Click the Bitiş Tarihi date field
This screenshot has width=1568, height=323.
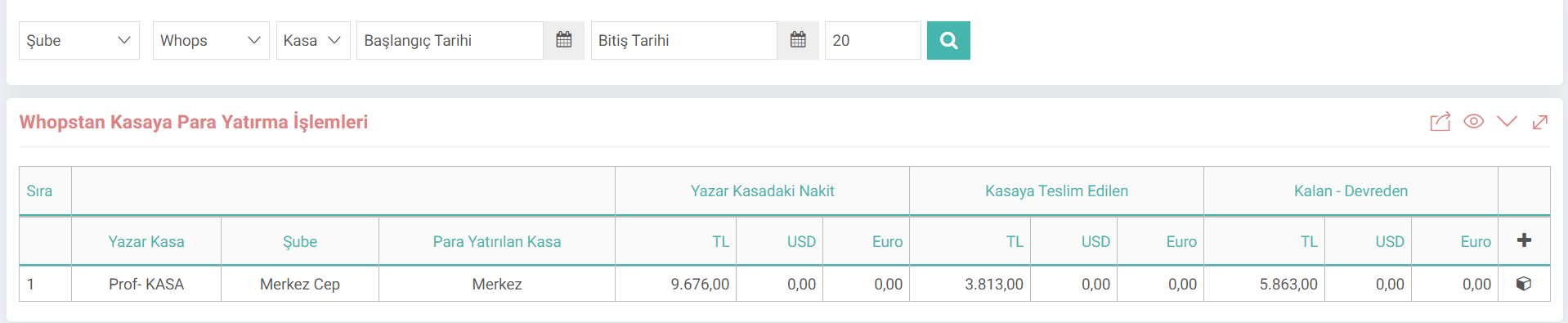684,40
